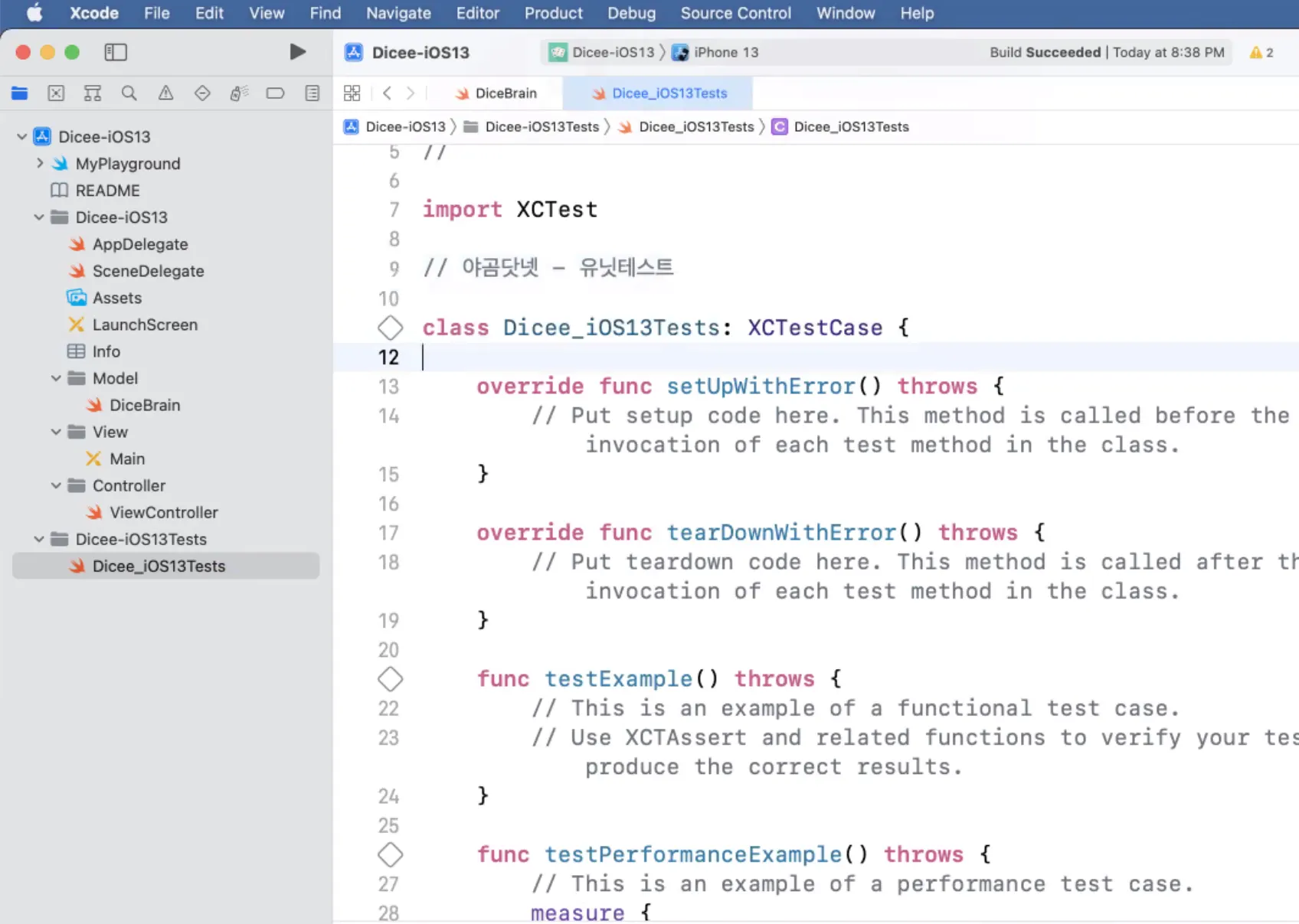Select Dicee_iOS13Tests file in navigator
Image resolution: width=1299 pixels, height=924 pixels.
tap(165, 566)
